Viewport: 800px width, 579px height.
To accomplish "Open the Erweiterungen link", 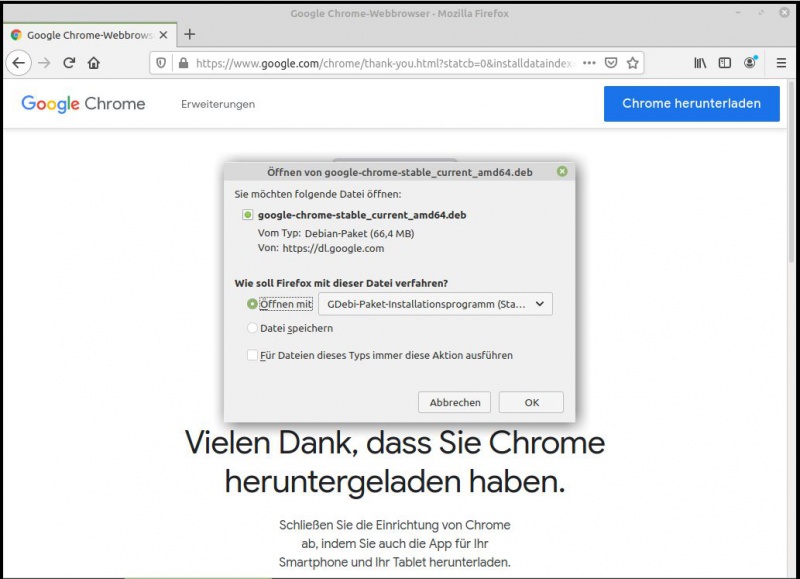I will tap(218, 104).
